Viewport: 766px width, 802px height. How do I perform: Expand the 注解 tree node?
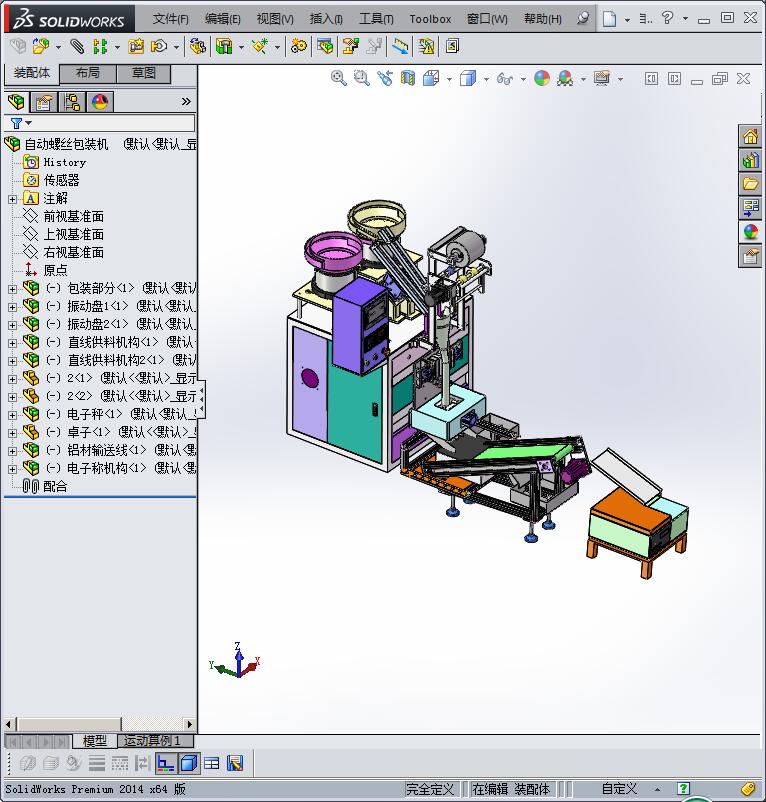[x=12, y=199]
